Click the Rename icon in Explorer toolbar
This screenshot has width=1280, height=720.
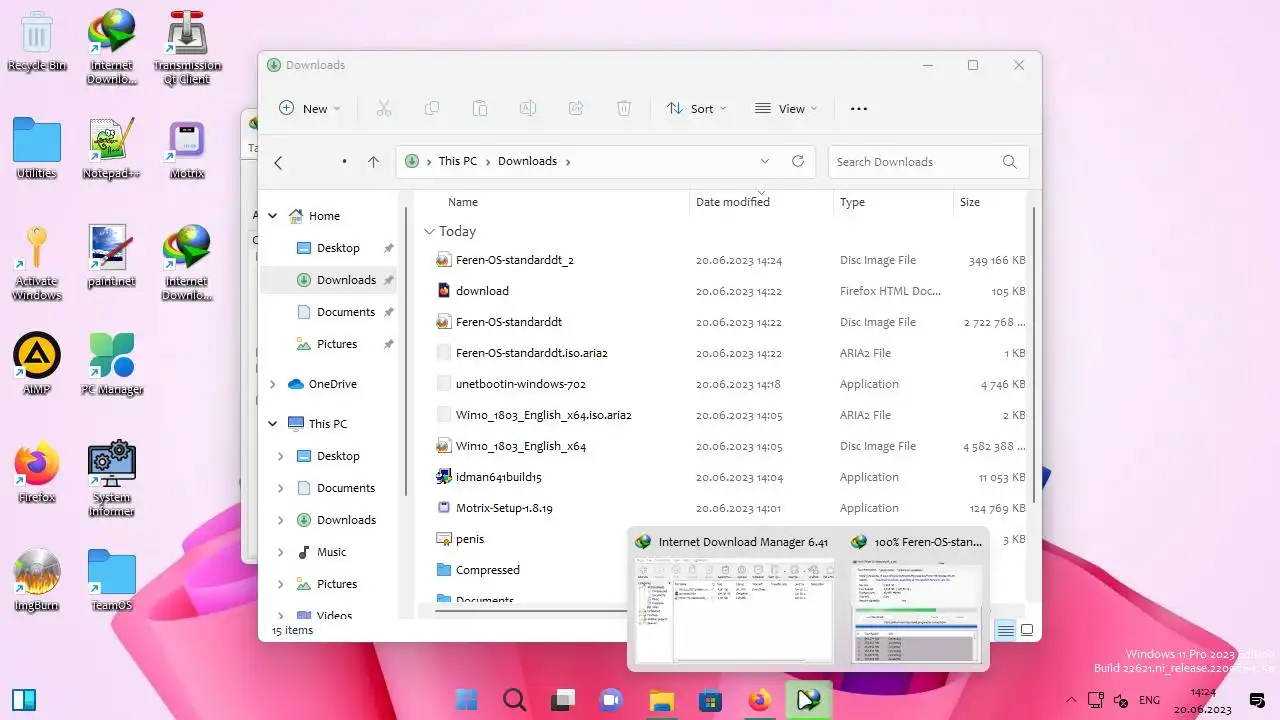pos(527,108)
